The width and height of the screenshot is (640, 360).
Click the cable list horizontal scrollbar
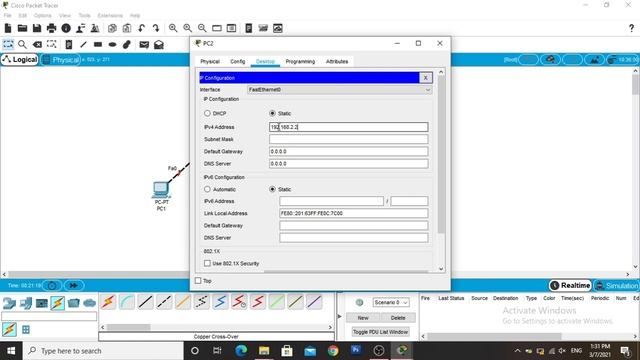tap(129, 327)
